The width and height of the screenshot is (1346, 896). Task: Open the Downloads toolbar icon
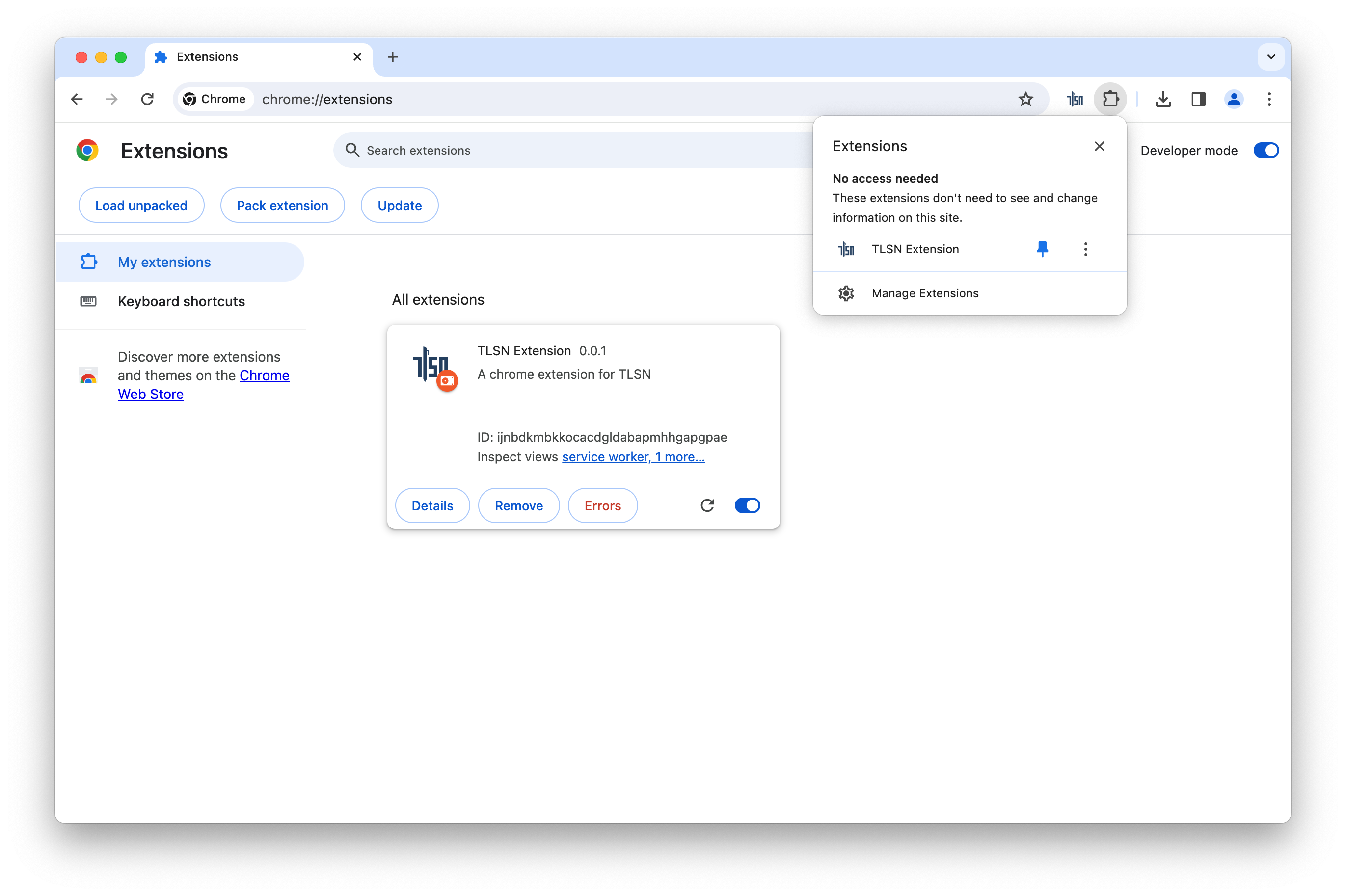pyautogui.click(x=1162, y=100)
